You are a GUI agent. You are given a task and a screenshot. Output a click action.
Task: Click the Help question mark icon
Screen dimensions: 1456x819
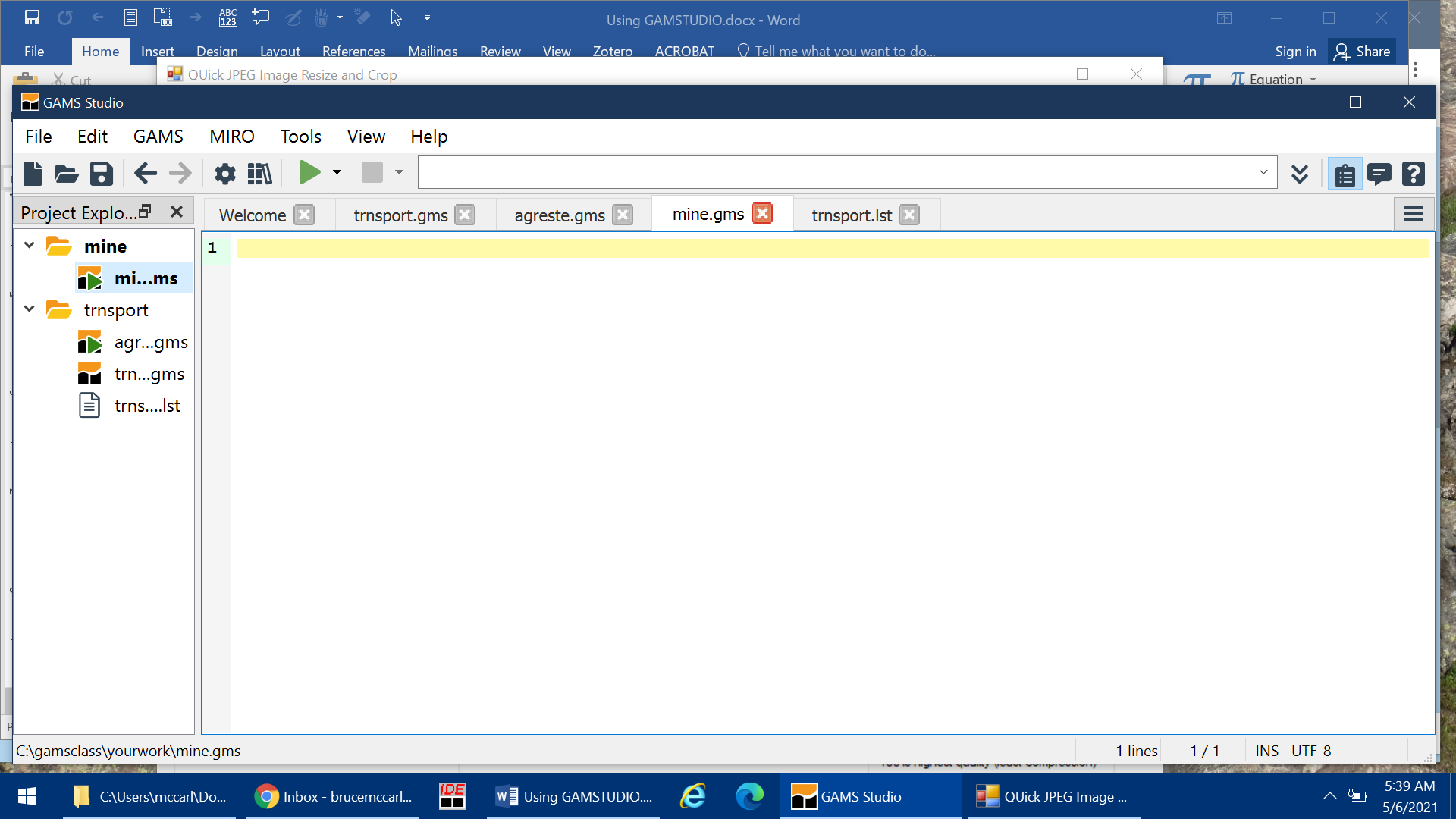pyautogui.click(x=1413, y=174)
